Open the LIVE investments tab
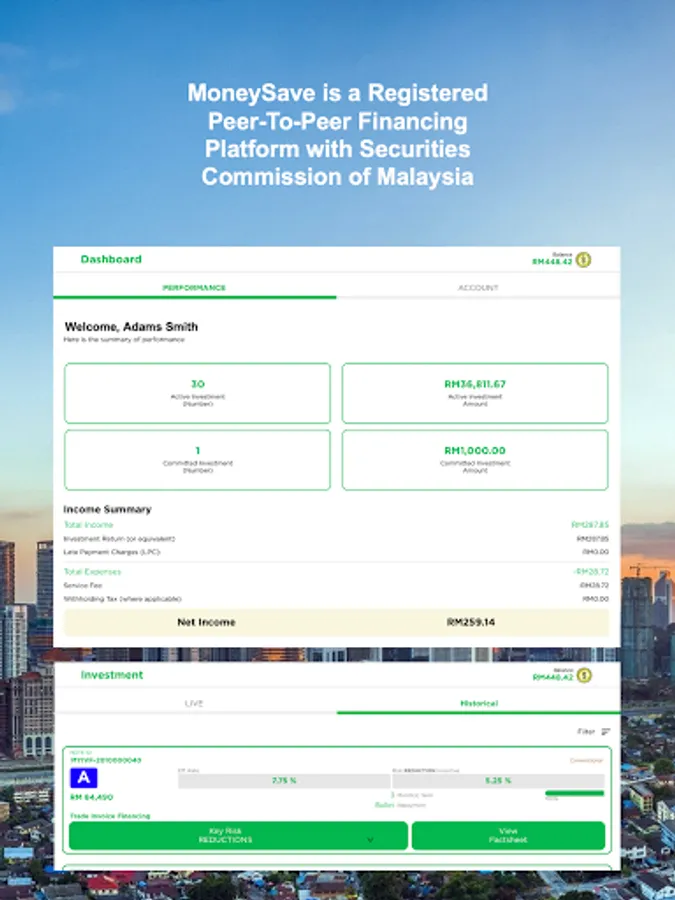The height and width of the screenshot is (900, 675). (194, 703)
